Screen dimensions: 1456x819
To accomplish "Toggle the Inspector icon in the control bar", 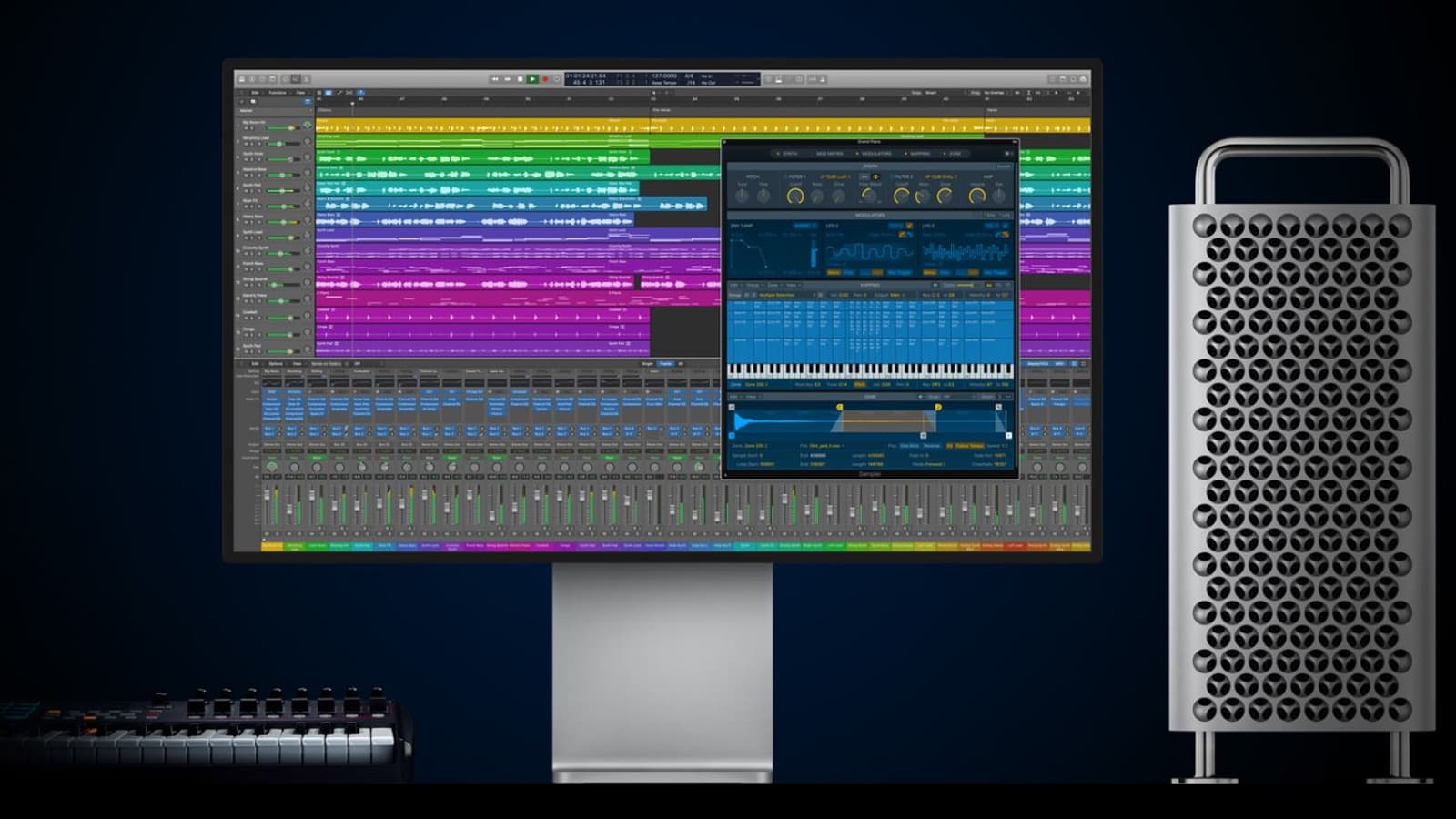I will 251,79.
